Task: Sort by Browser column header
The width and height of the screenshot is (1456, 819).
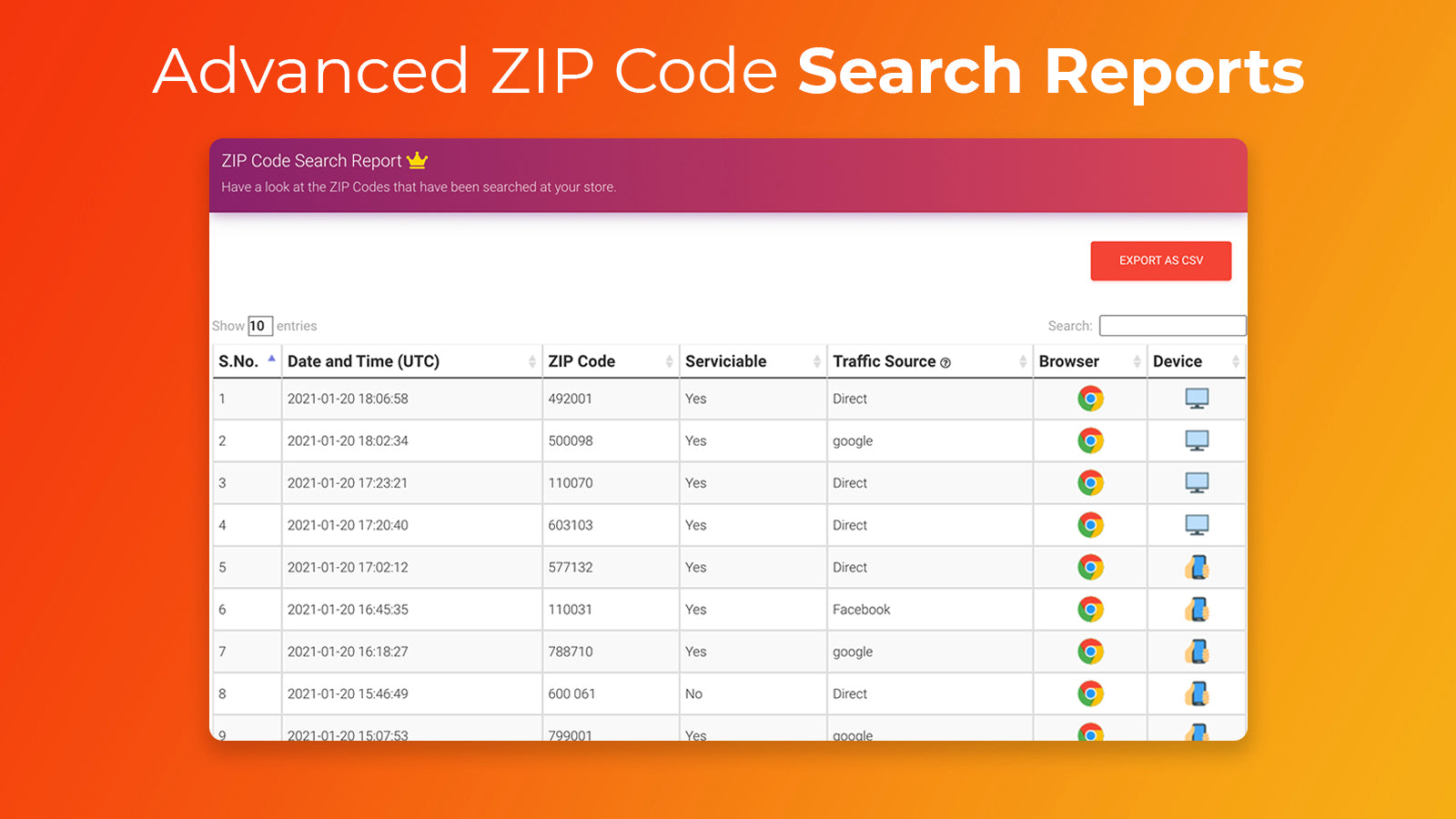Action: (x=1069, y=361)
